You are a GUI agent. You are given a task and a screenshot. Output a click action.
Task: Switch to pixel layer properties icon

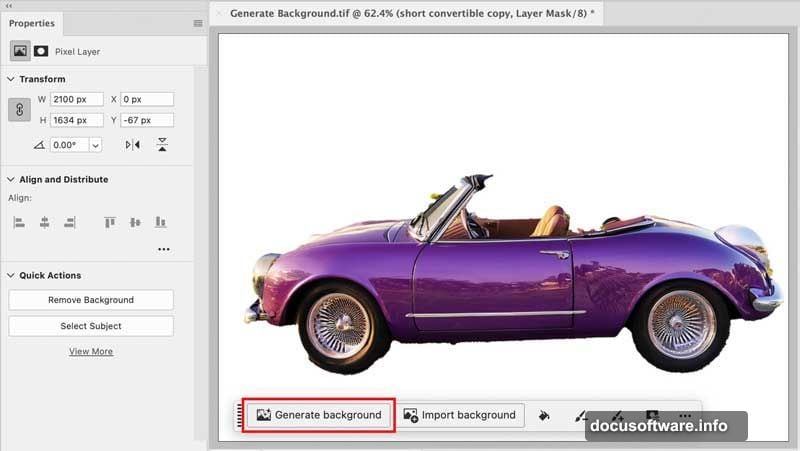(20, 51)
